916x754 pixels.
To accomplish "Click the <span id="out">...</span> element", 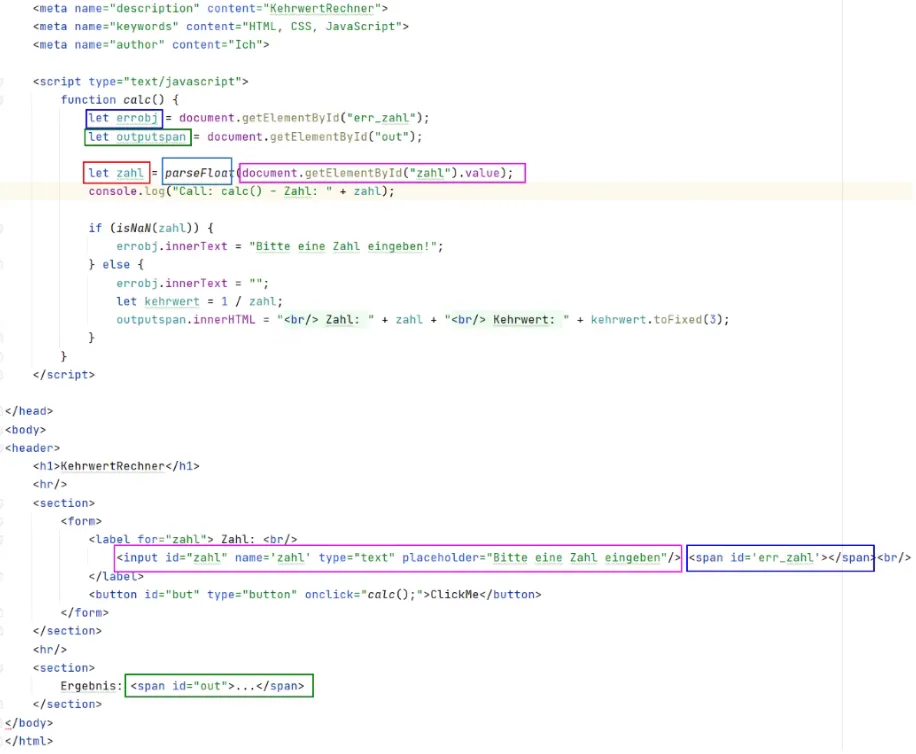I will pos(219,686).
